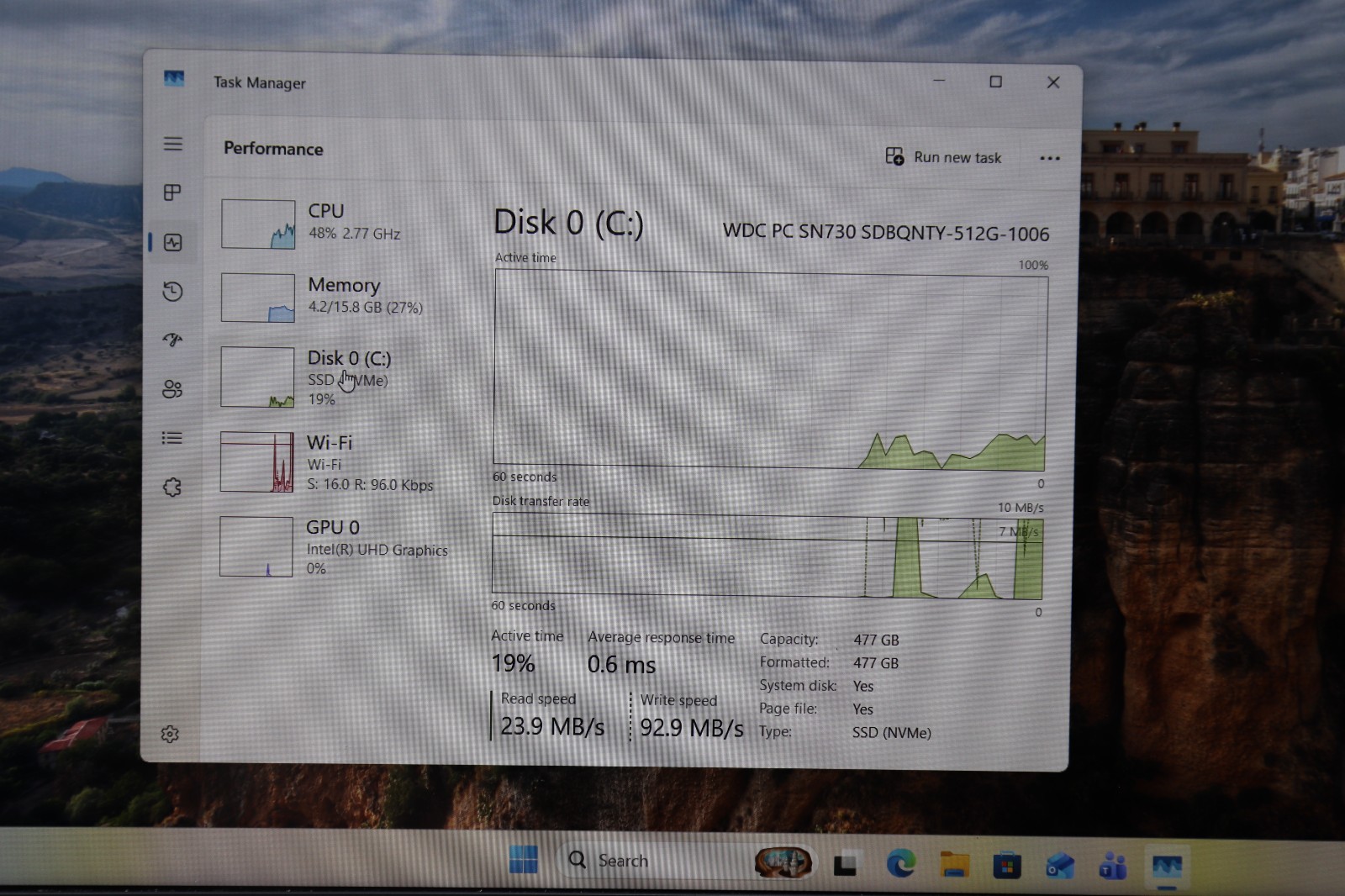The width and height of the screenshot is (1345, 896).
Task: Close the Task Manager window
Action: pyautogui.click(x=1053, y=82)
